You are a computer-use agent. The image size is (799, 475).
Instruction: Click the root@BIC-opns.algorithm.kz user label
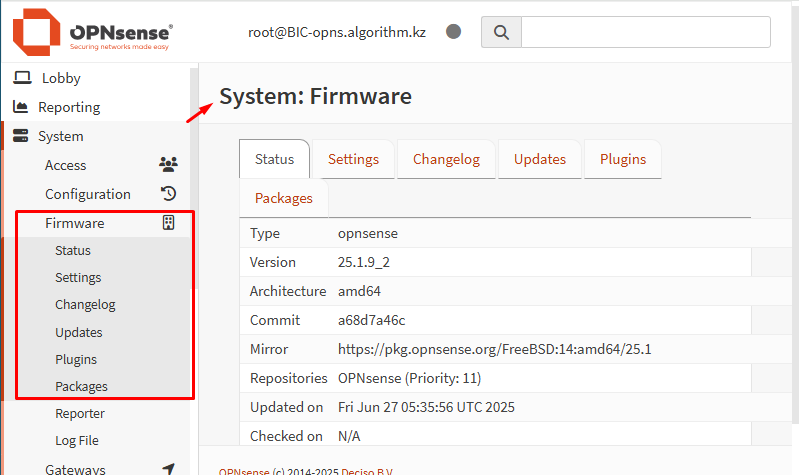(337, 32)
